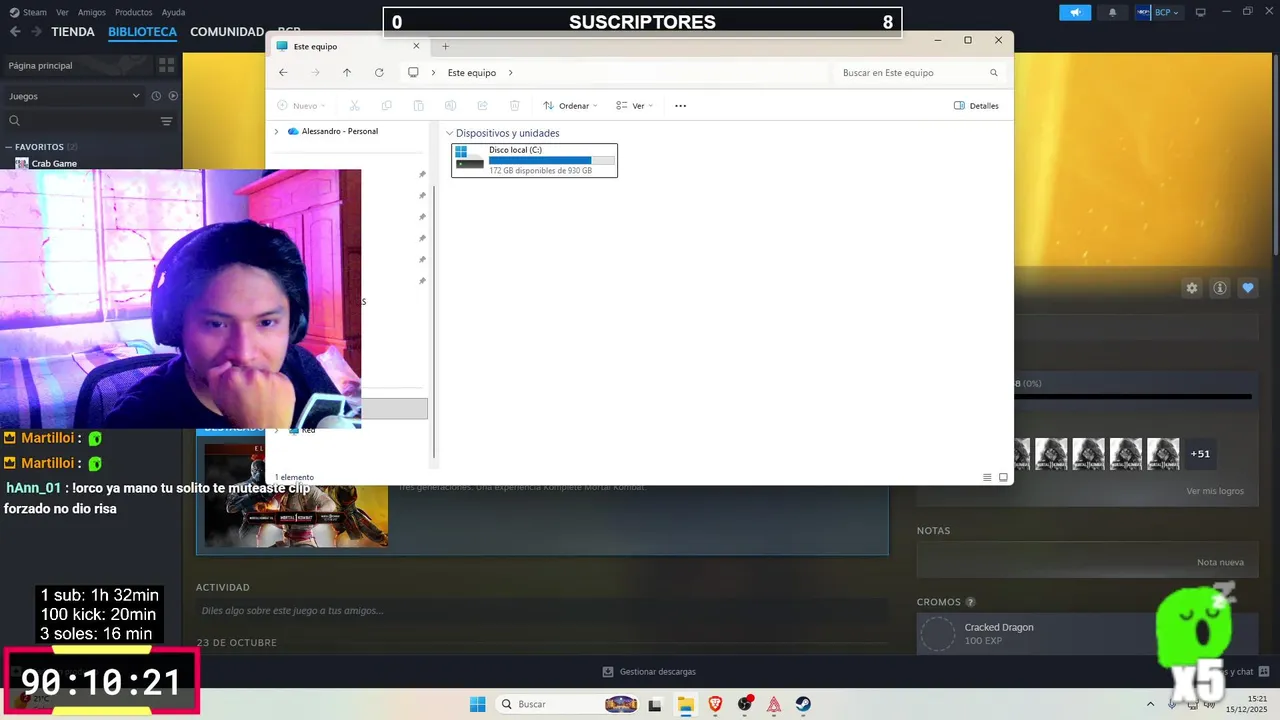Select the Disco local (C:) drive

(x=534, y=160)
